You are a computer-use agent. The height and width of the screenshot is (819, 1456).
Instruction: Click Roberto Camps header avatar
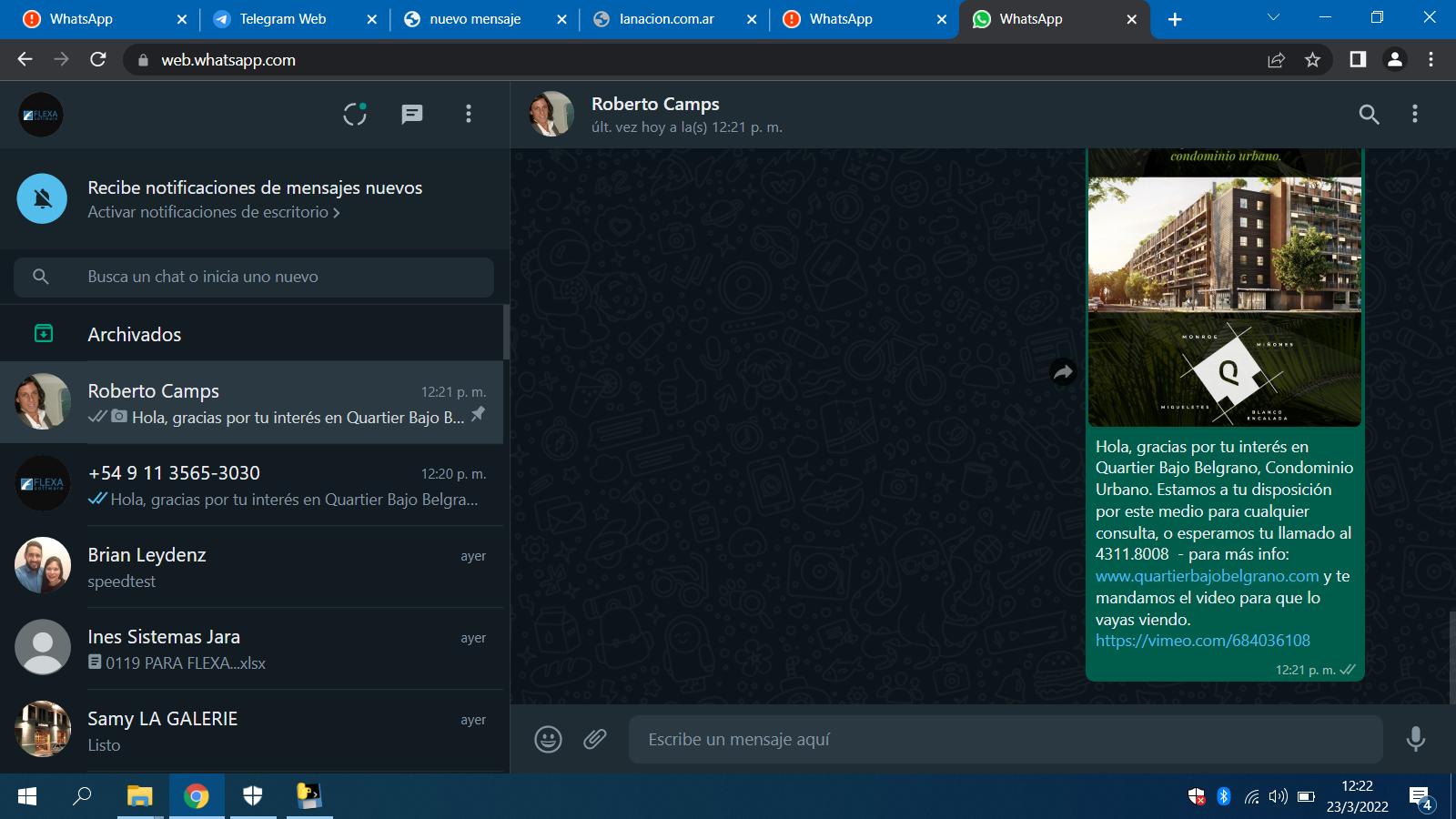(551, 114)
